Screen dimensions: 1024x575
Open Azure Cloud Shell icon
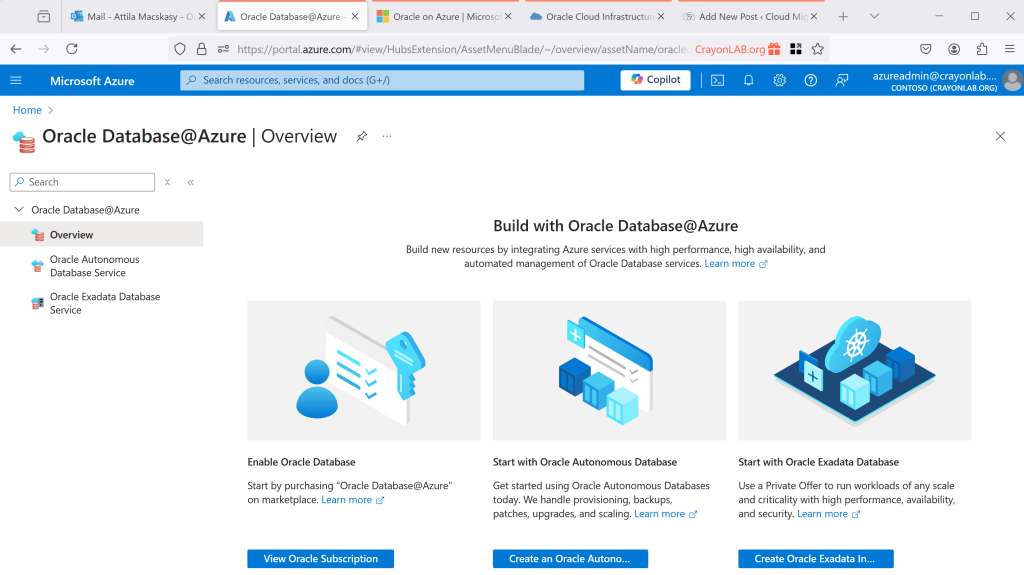tap(717, 80)
